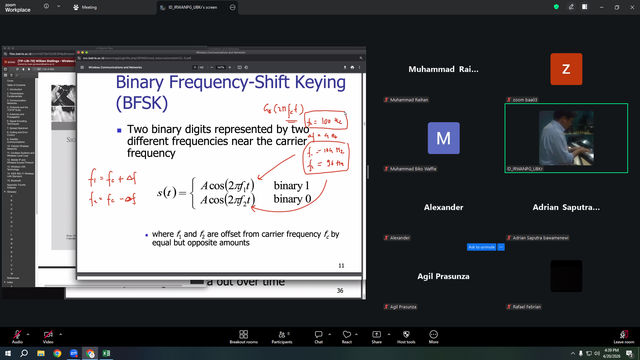Click the annotate pencil icon in title bar
Viewport: 640px width, 360px height.
coord(571,7)
